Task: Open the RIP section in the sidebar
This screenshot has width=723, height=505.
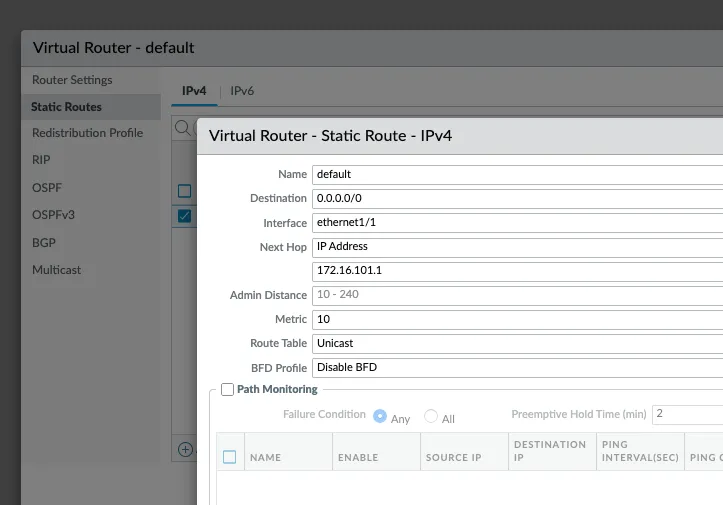Action: (41, 160)
